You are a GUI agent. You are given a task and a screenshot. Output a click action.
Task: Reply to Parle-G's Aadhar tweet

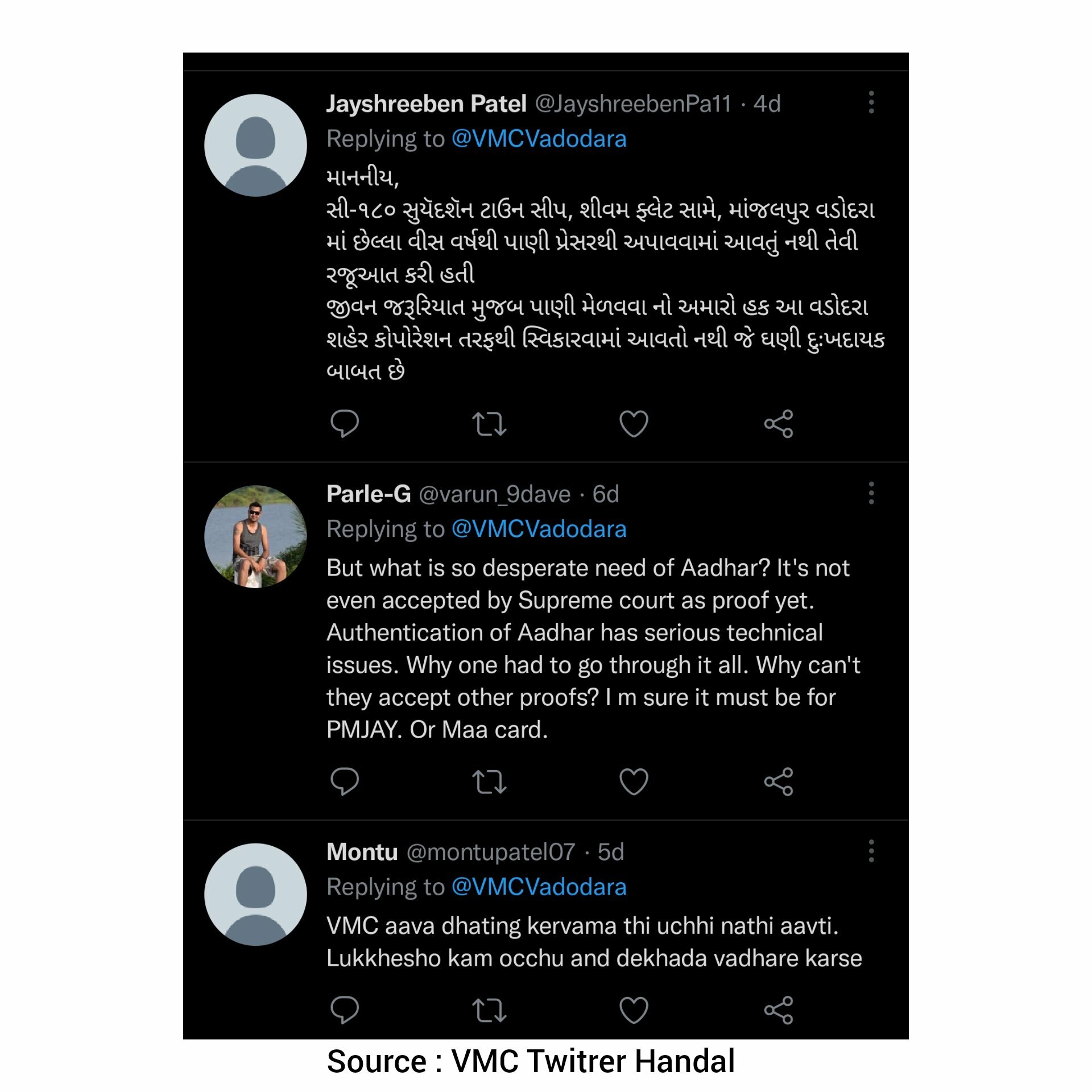pos(345,781)
